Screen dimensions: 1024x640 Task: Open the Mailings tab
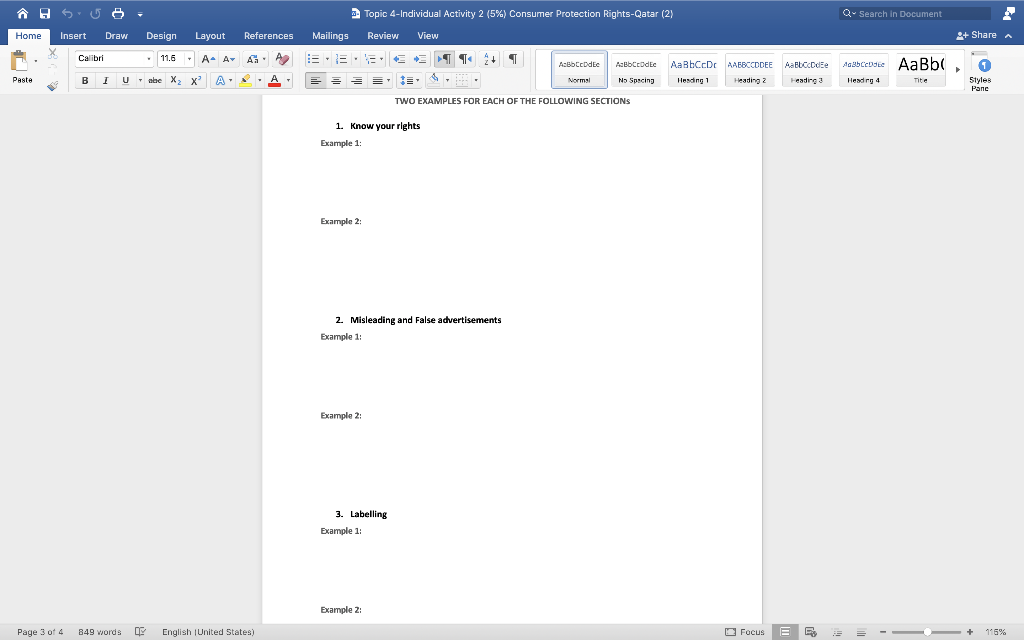(x=330, y=36)
